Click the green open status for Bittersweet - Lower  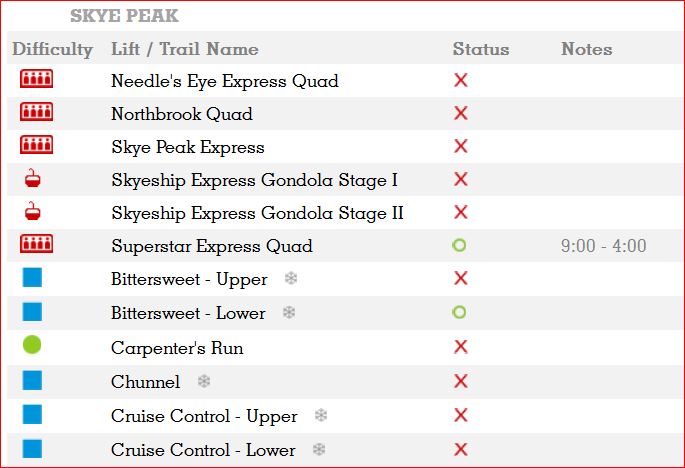coord(459,312)
